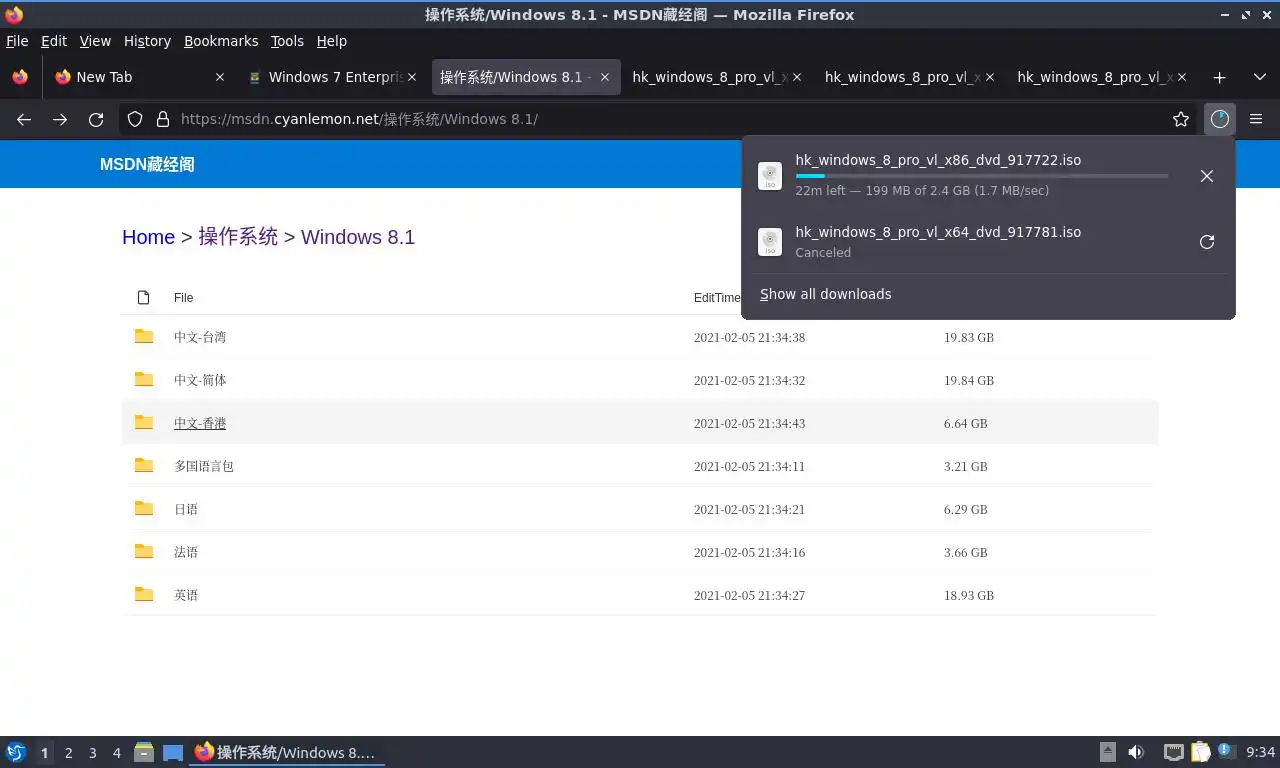This screenshot has height=768, width=1280.
Task: Open the 中文-香港 folder
Action: (x=200, y=423)
